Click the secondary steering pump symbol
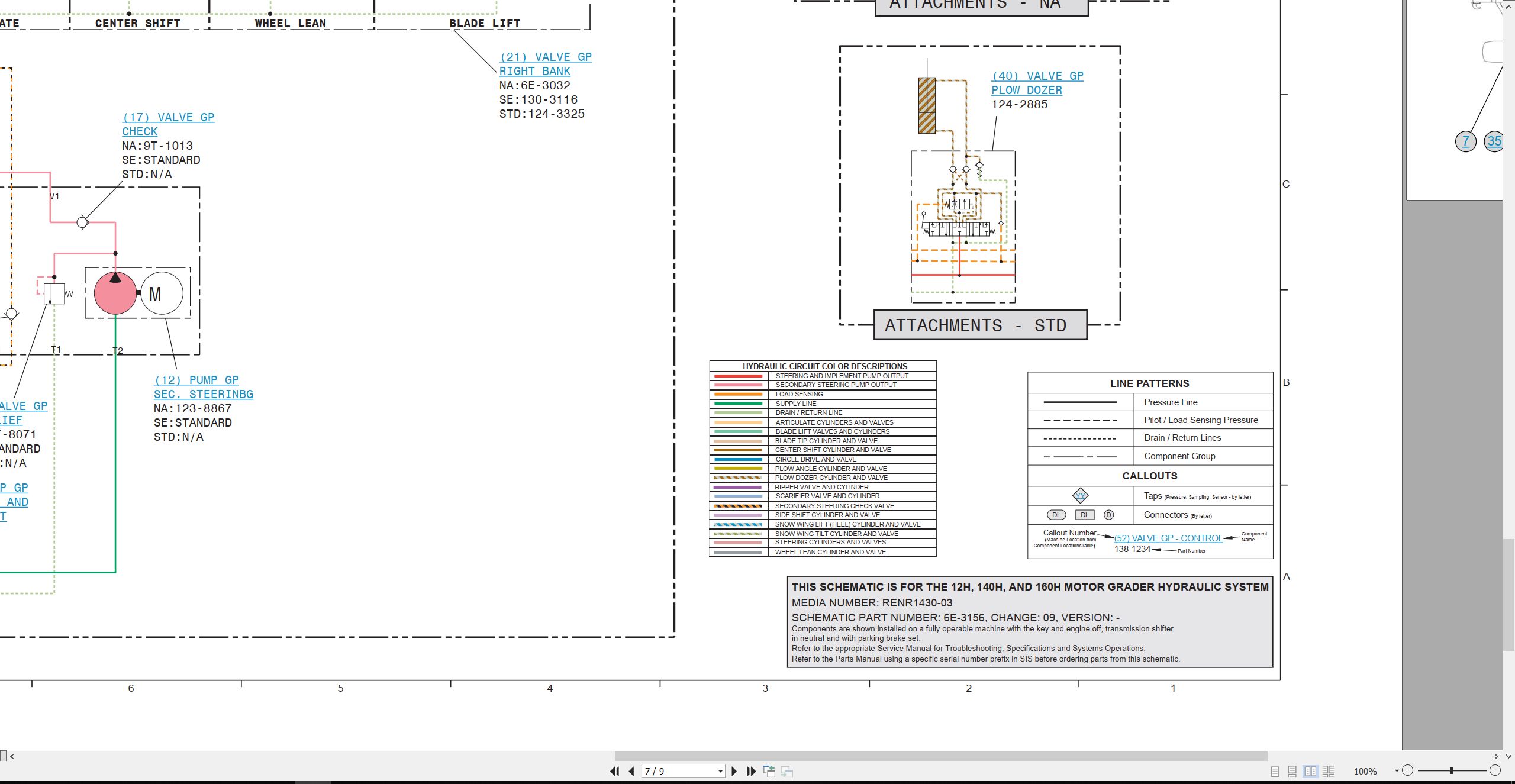 tap(115, 293)
